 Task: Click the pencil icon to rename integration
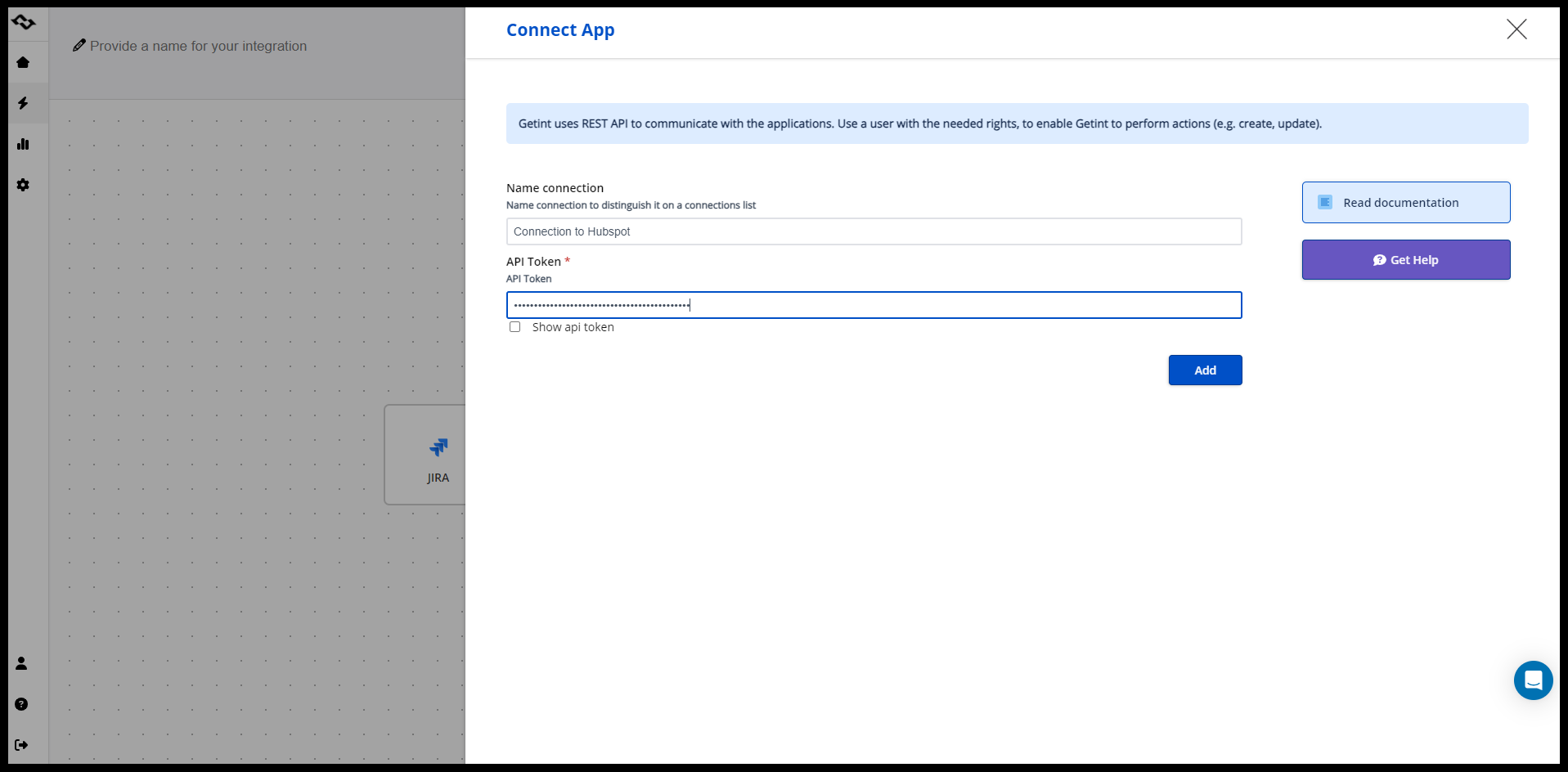[79, 46]
